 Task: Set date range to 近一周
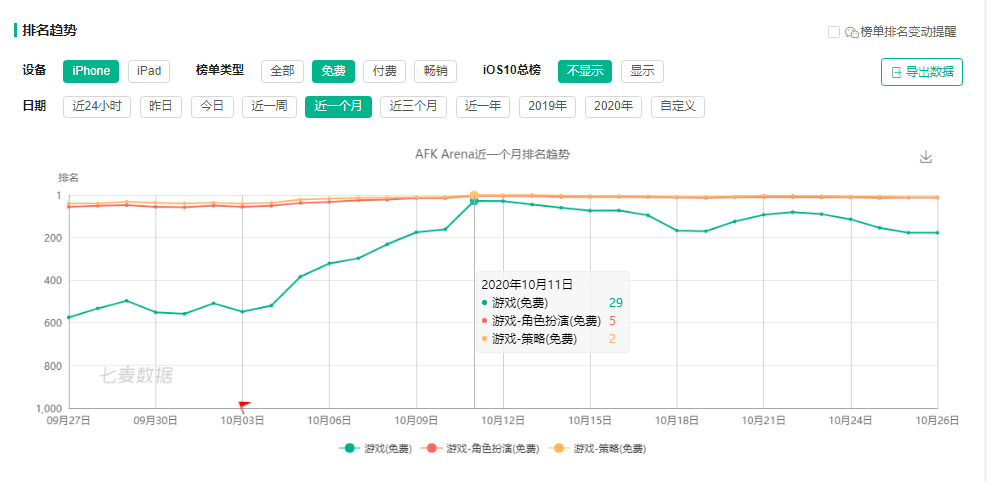[x=270, y=106]
